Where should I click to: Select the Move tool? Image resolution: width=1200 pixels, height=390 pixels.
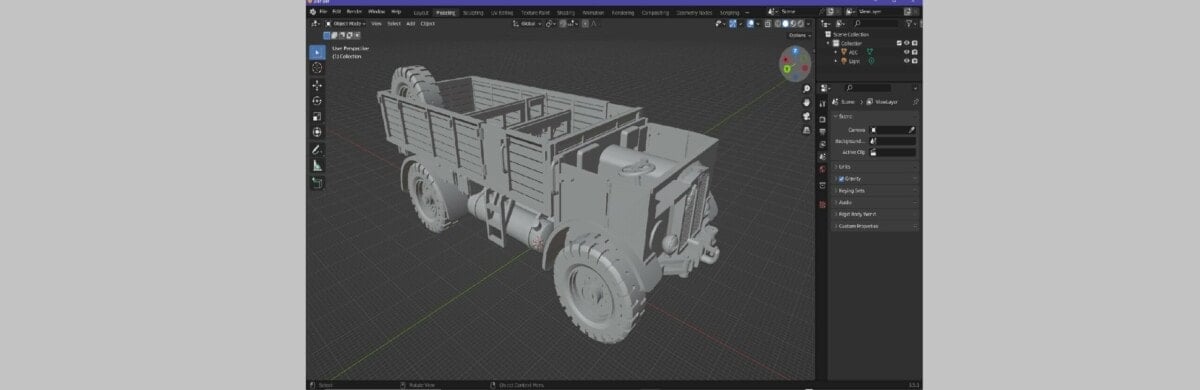pos(317,85)
